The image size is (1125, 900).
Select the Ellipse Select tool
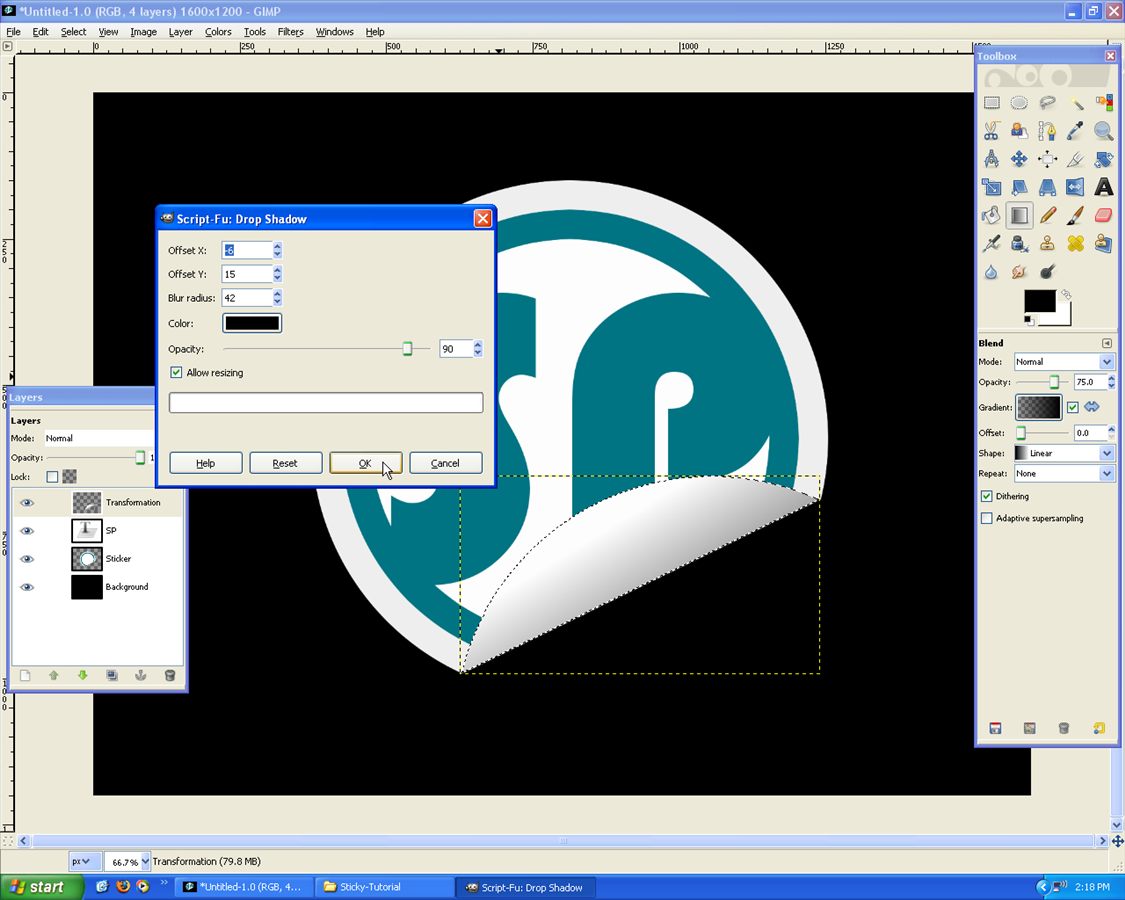(x=1019, y=103)
